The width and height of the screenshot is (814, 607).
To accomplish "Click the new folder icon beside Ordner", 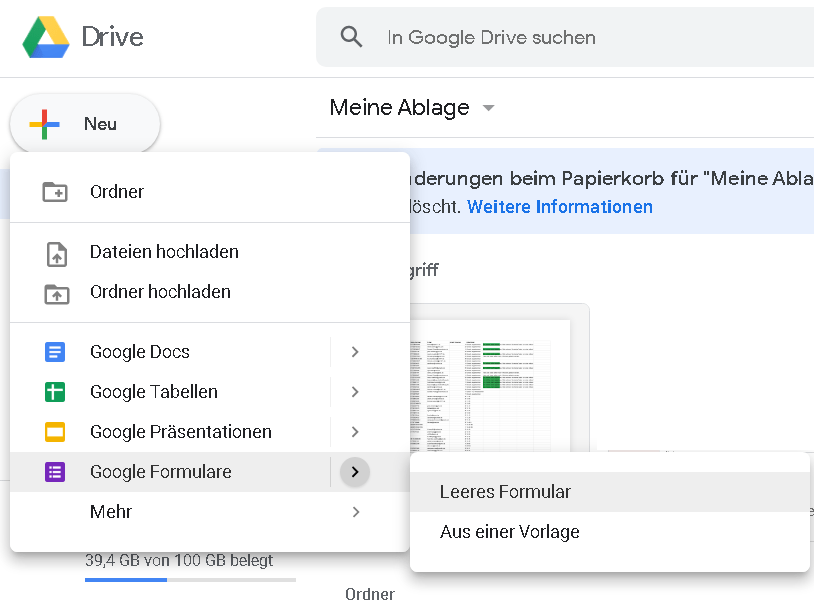I will (x=55, y=192).
